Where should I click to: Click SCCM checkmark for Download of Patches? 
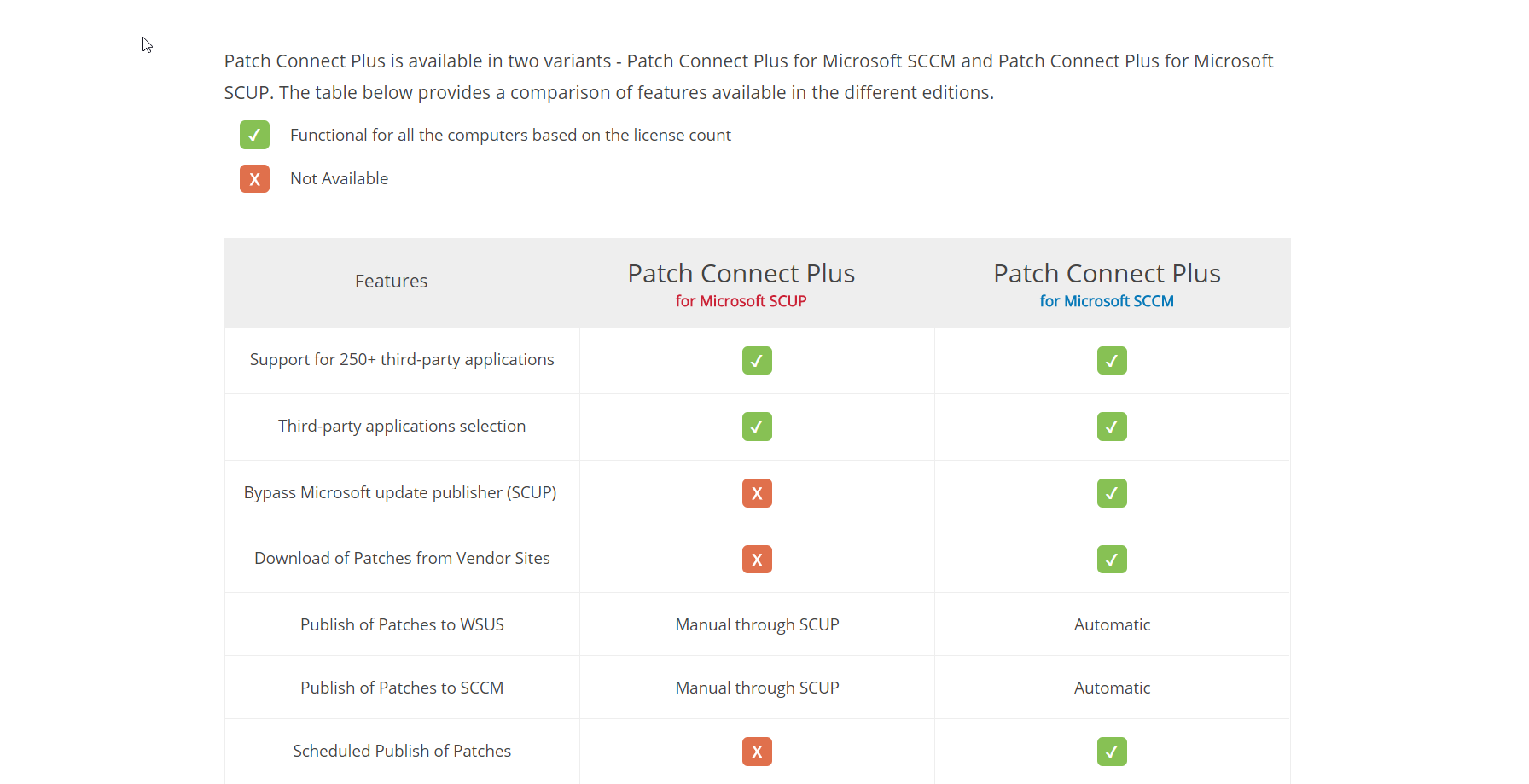coord(1112,560)
